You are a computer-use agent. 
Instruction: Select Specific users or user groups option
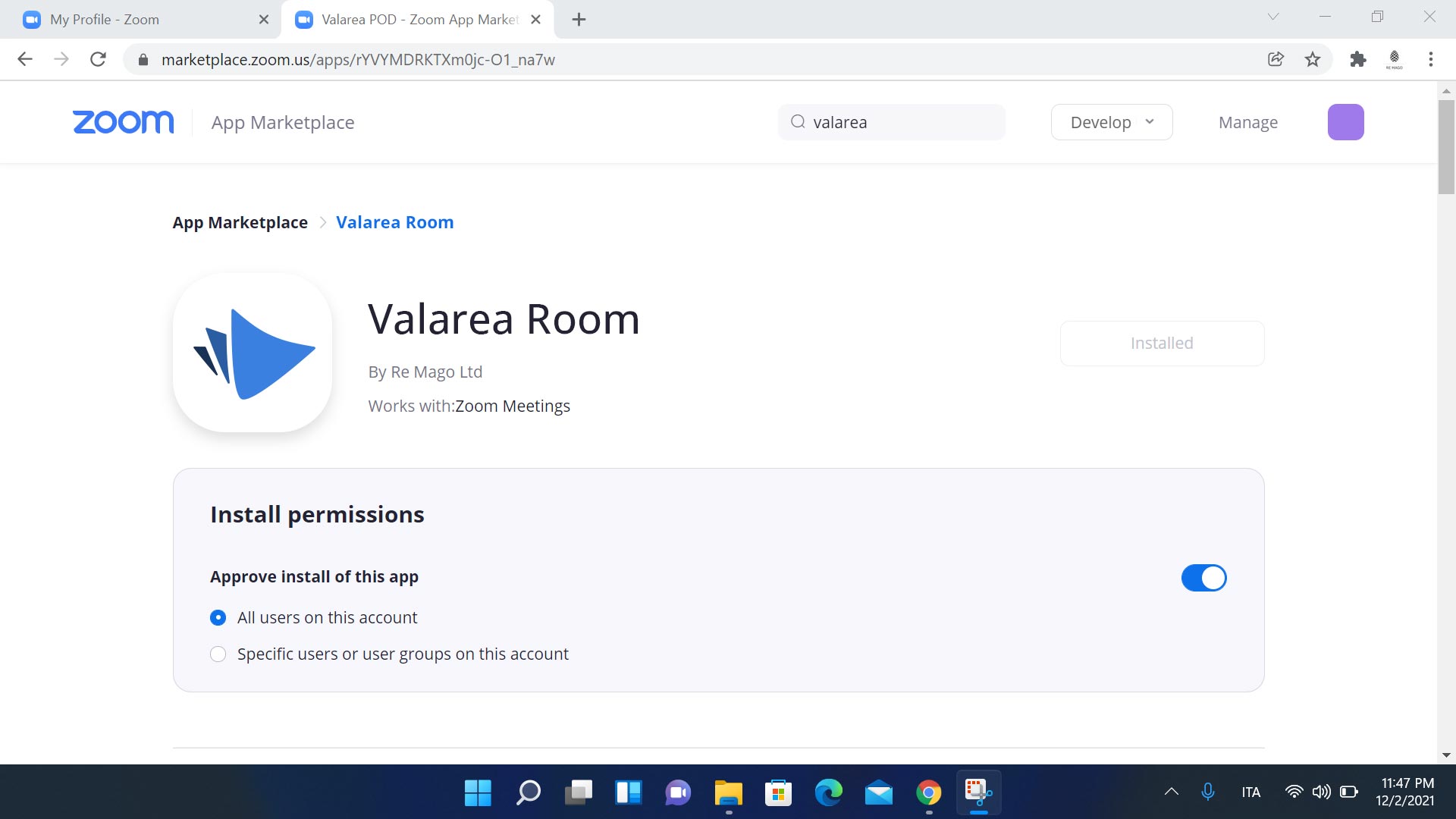pyautogui.click(x=218, y=654)
